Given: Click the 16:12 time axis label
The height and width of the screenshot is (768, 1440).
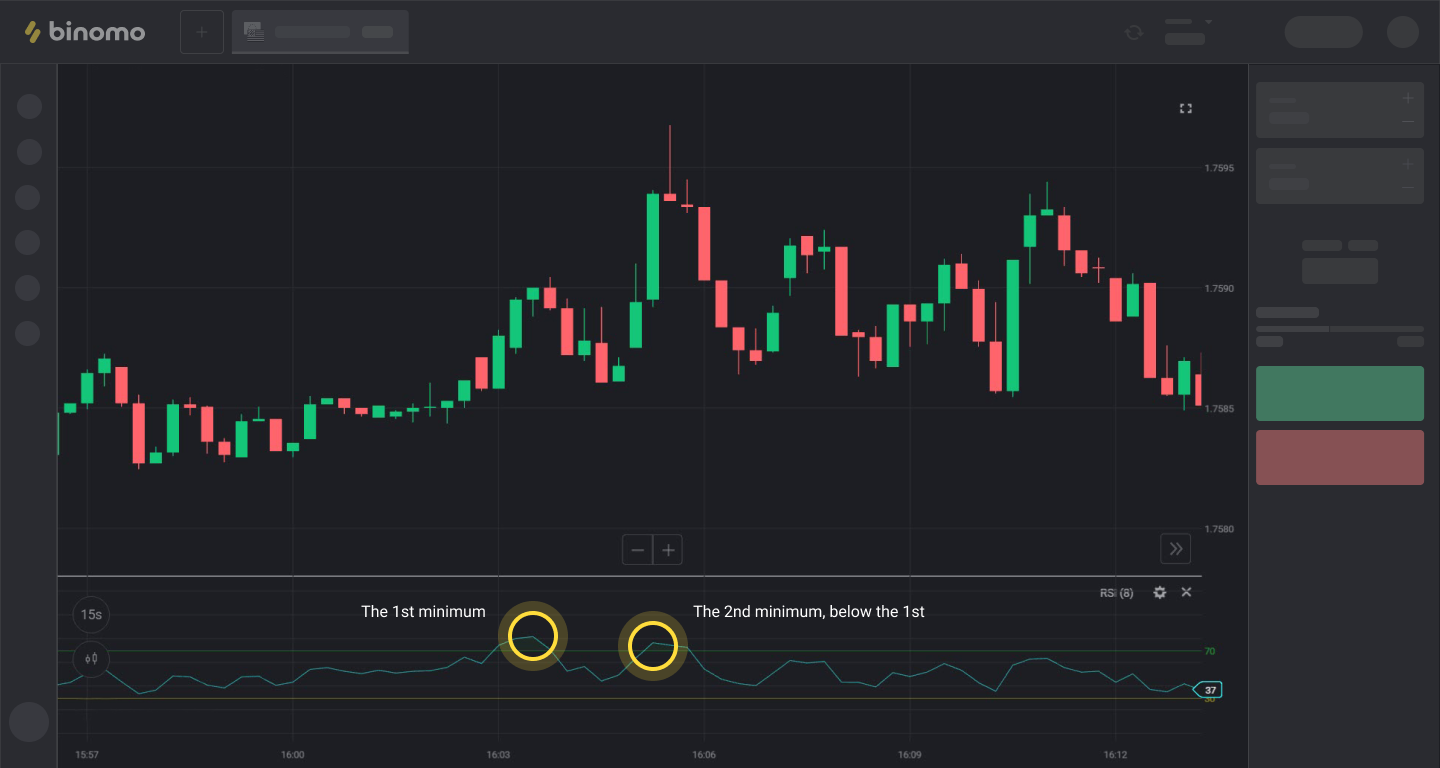Looking at the screenshot, I should (x=1115, y=755).
